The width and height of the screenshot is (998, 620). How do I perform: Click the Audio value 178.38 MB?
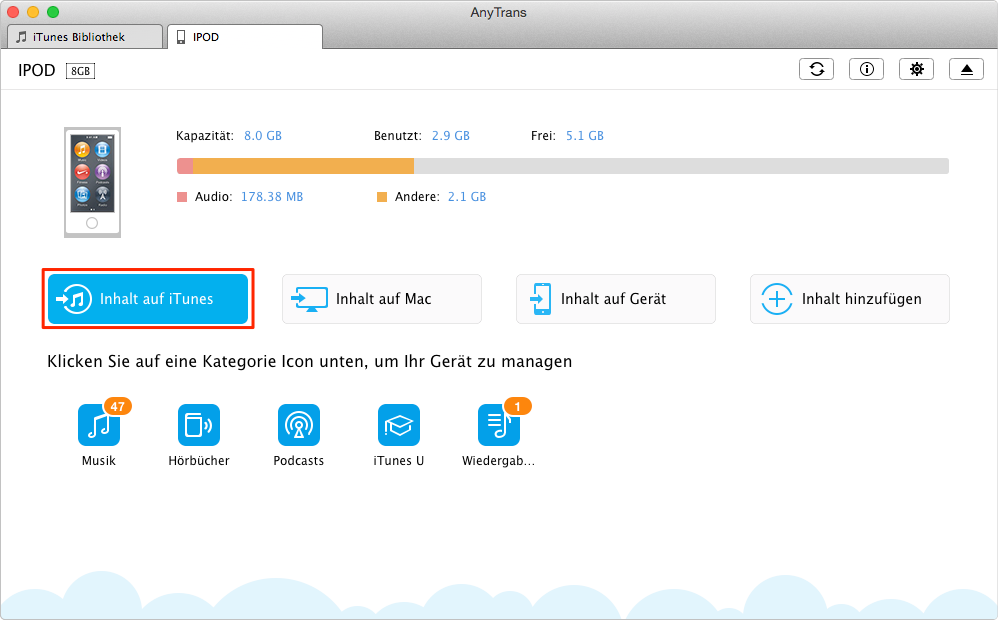coord(272,197)
